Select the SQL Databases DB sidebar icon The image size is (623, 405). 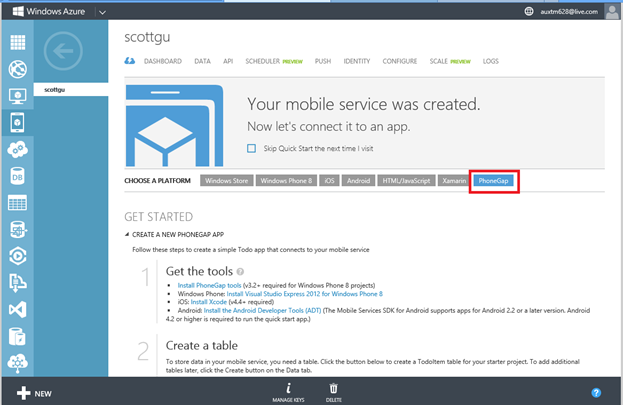17,176
